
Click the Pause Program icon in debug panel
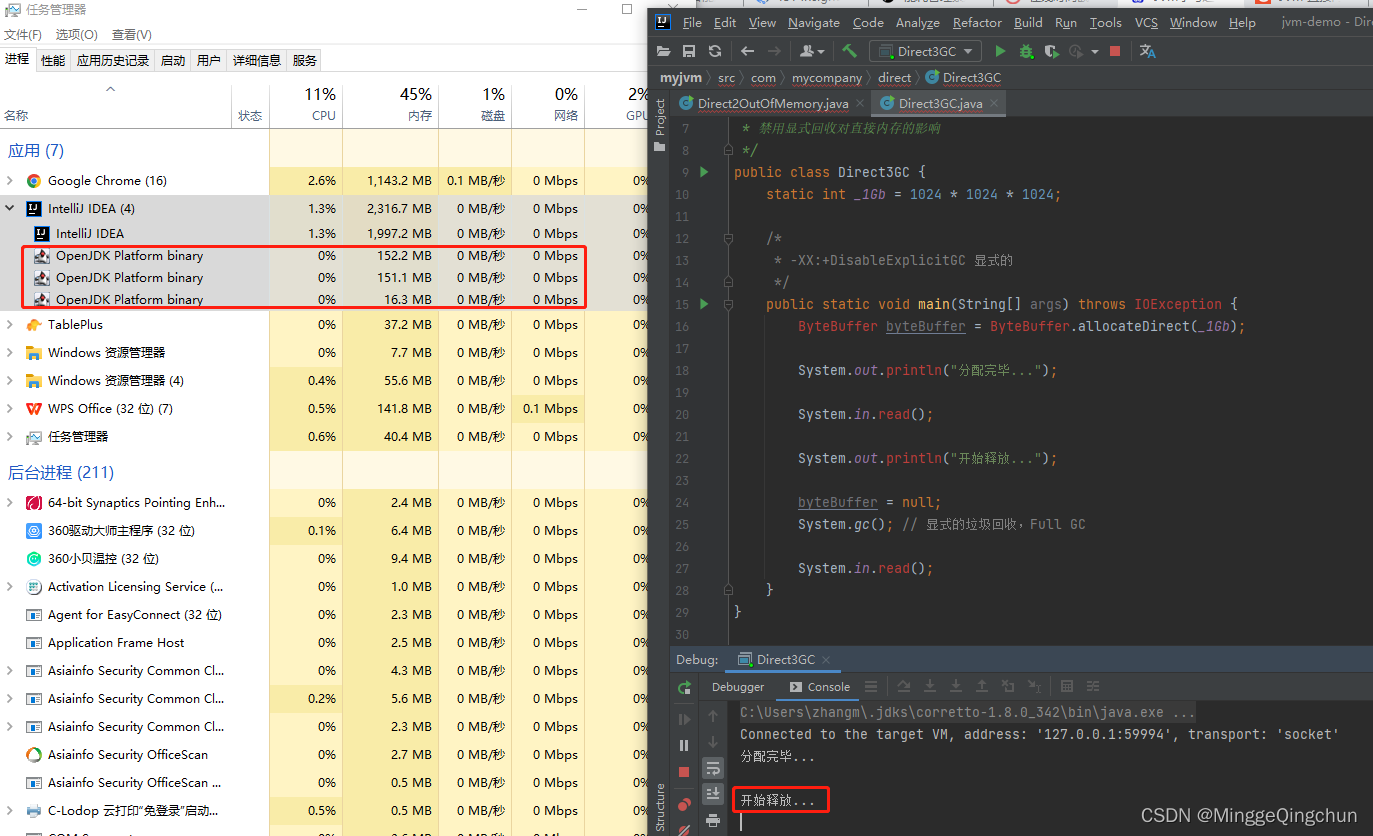[685, 745]
